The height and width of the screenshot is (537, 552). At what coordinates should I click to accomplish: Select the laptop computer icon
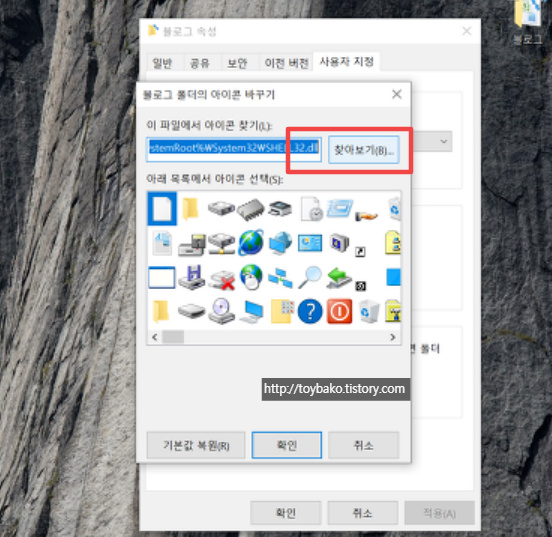[251, 312]
